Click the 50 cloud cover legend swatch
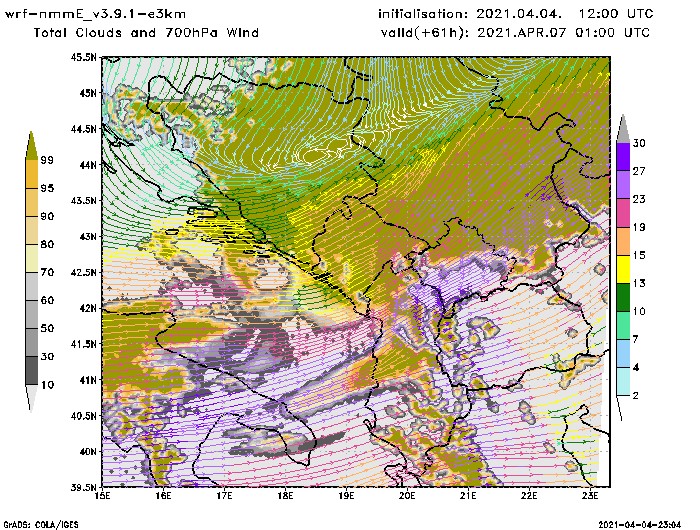 (x=31, y=342)
